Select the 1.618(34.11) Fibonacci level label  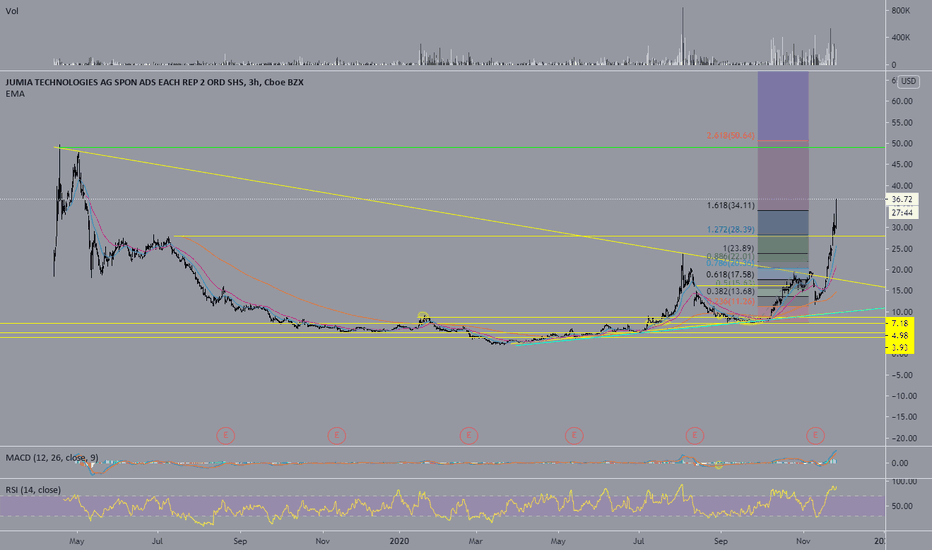tap(731, 205)
